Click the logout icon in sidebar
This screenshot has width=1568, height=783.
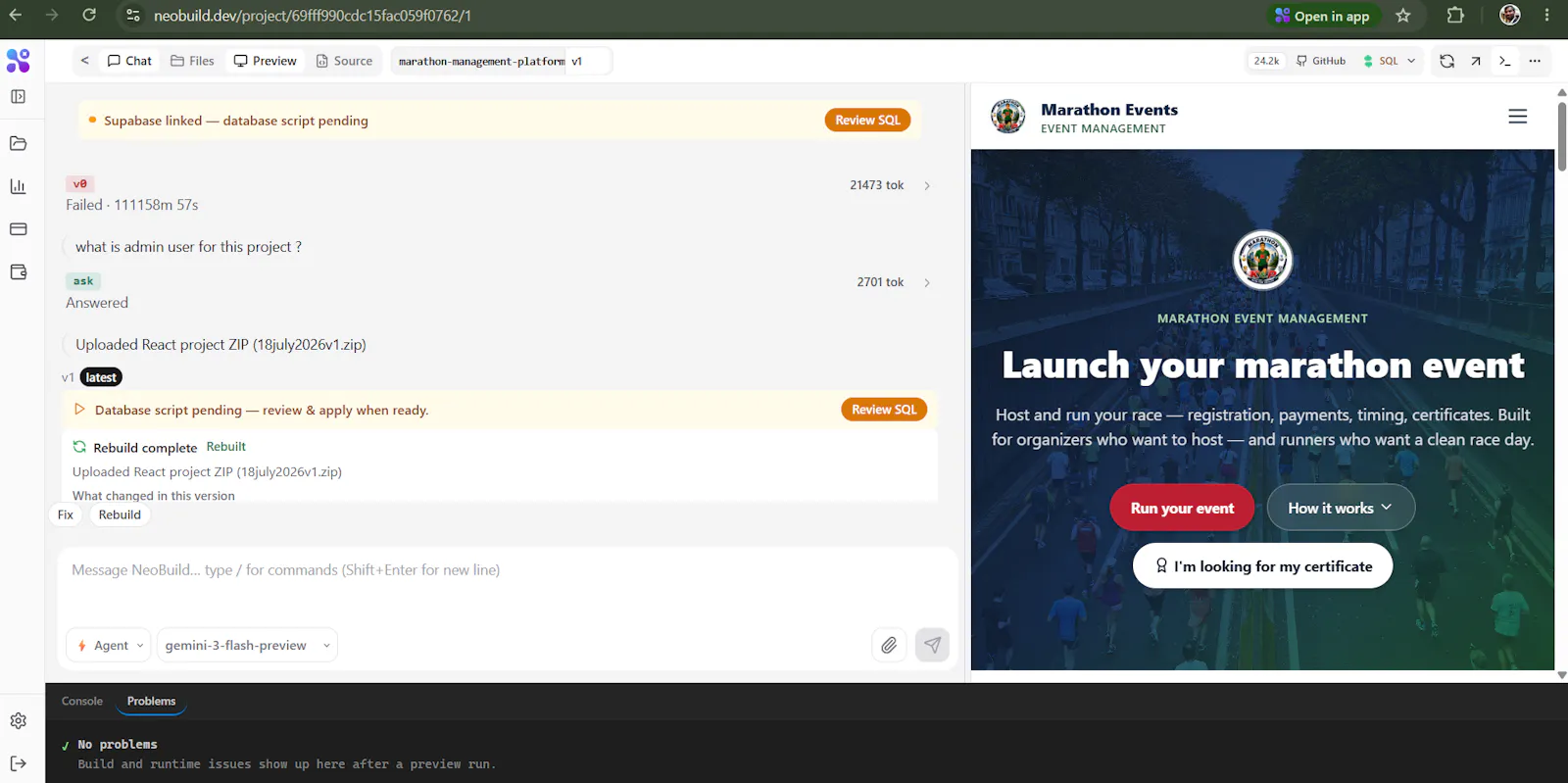pos(18,763)
